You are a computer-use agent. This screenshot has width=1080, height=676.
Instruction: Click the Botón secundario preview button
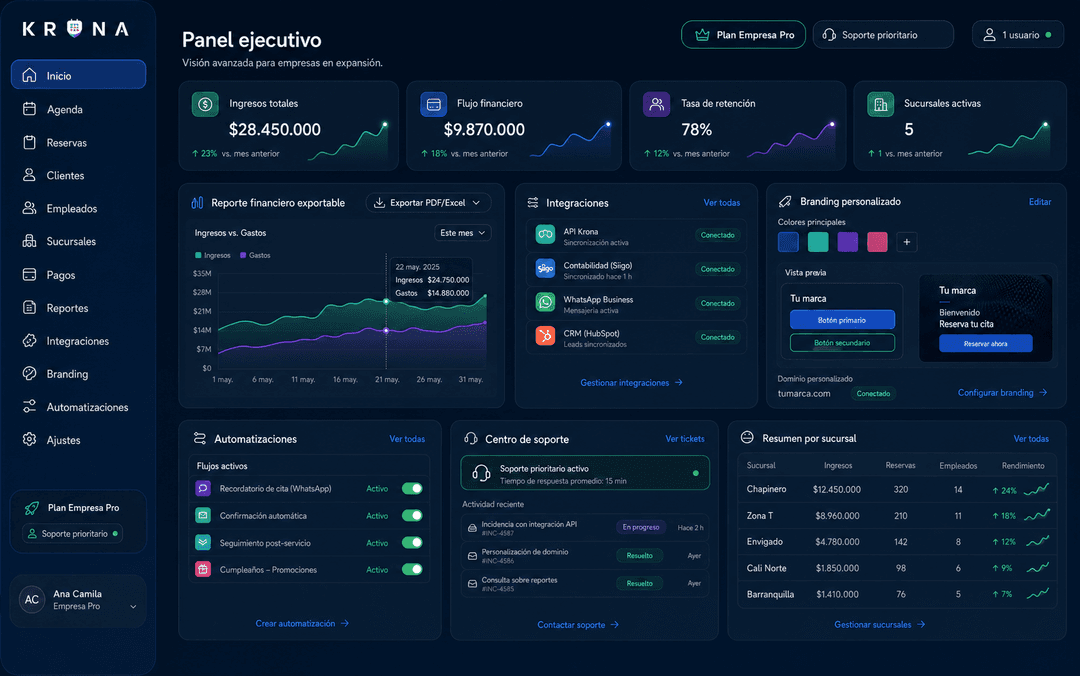842,342
